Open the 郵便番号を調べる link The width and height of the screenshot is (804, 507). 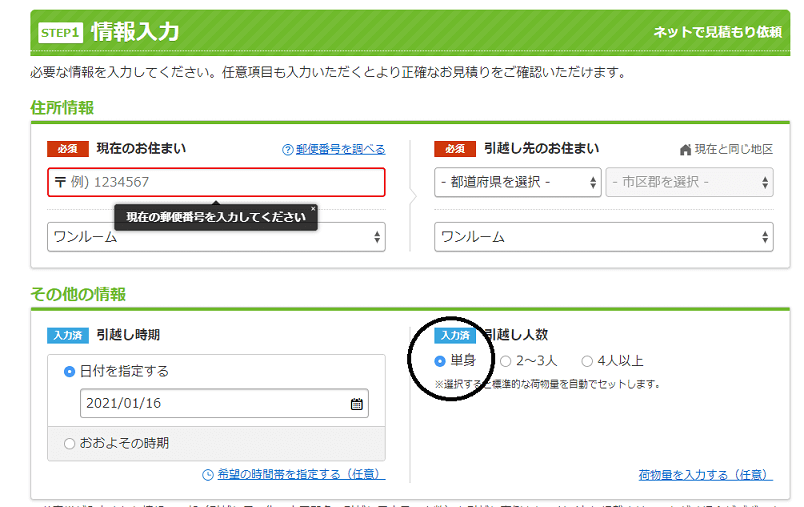(x=340, y=149)
